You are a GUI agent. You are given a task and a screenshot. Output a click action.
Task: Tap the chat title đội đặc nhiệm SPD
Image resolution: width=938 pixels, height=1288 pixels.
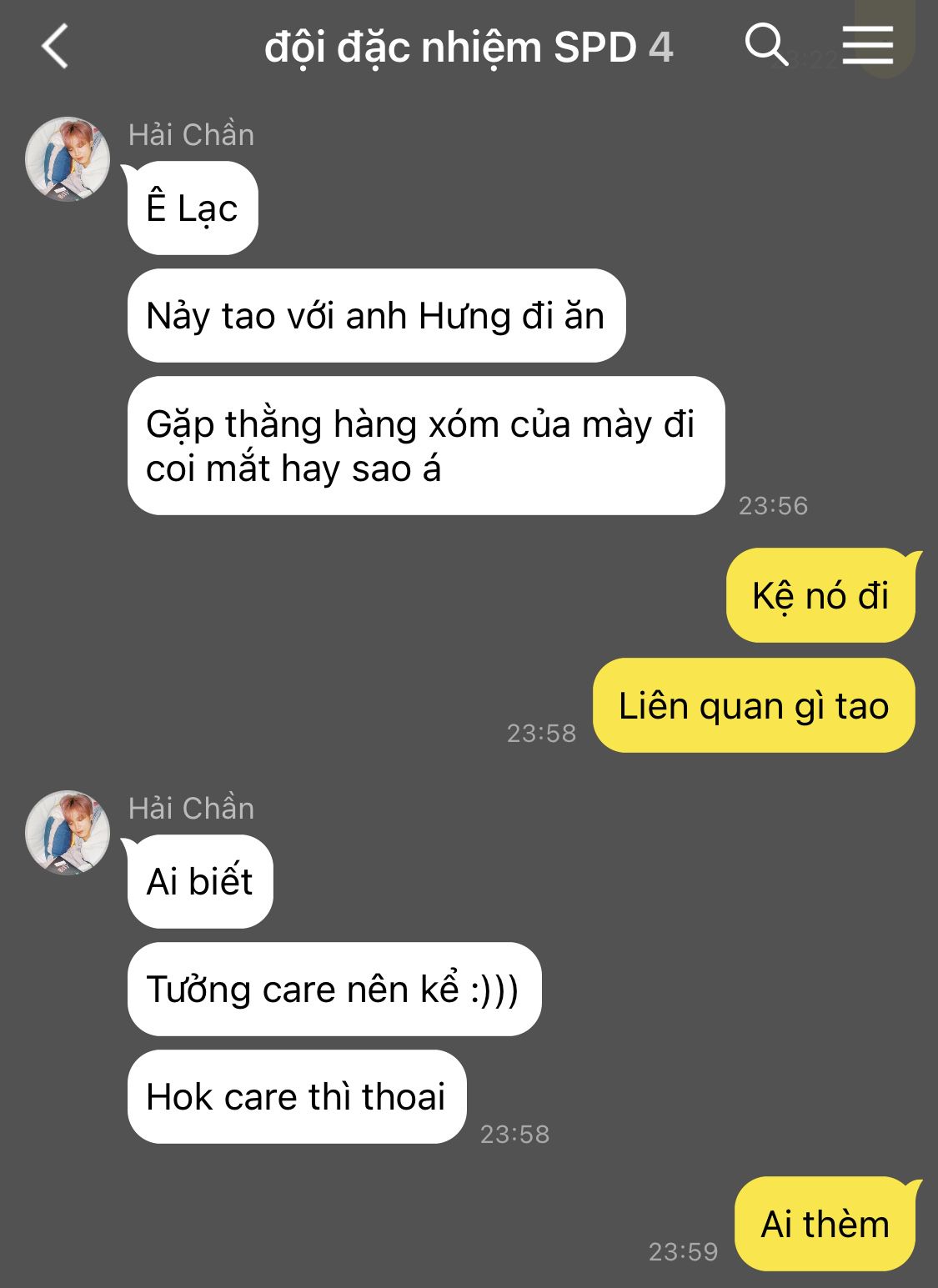[x=450, y=48]
